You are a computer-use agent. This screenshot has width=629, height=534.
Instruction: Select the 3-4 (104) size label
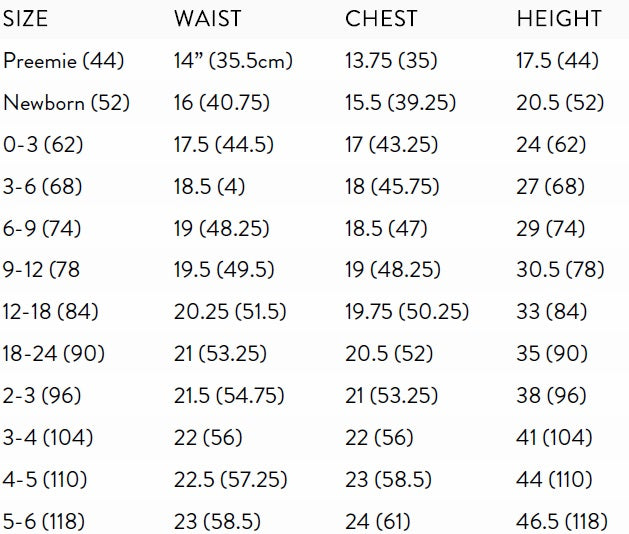pyautogui.click(x=48, y=438)
